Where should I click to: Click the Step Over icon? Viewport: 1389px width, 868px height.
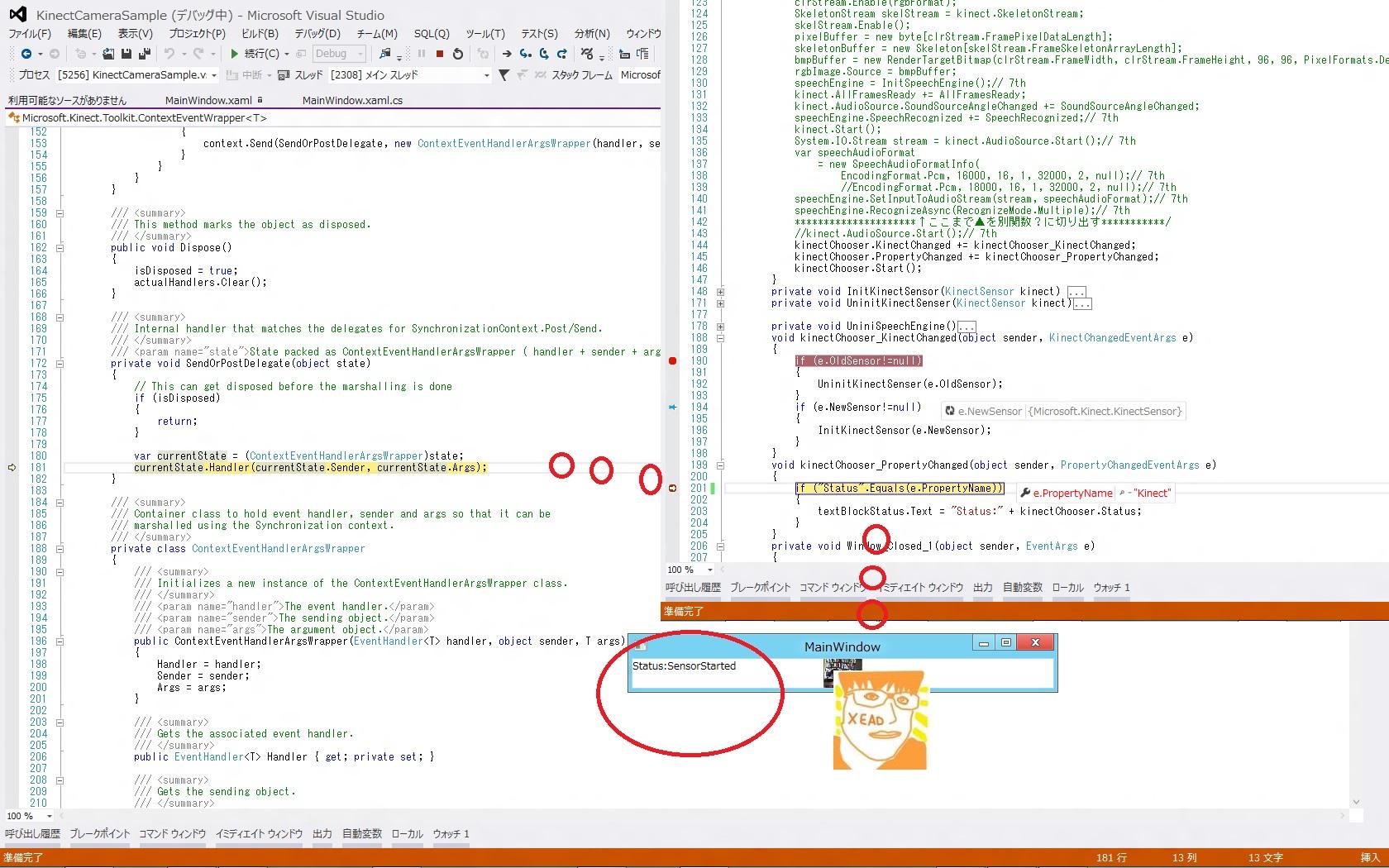[x=544, y=54]
